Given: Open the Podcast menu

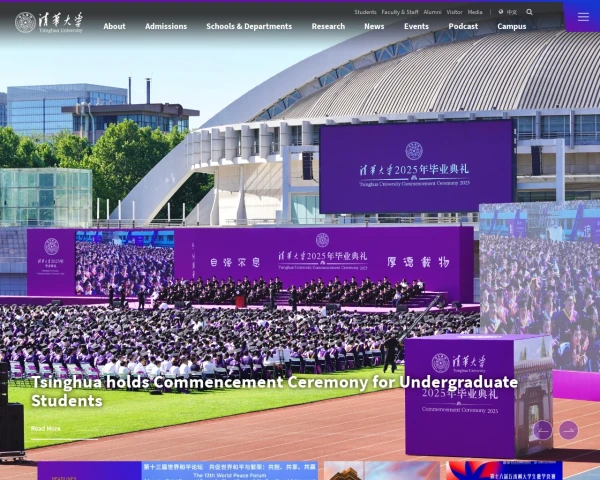Looking at the screenshot, I should tap(463, 26).
